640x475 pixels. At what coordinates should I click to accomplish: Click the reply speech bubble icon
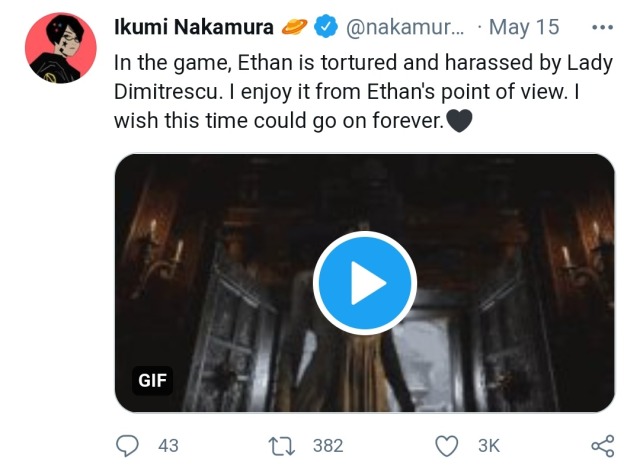(129, 446)
